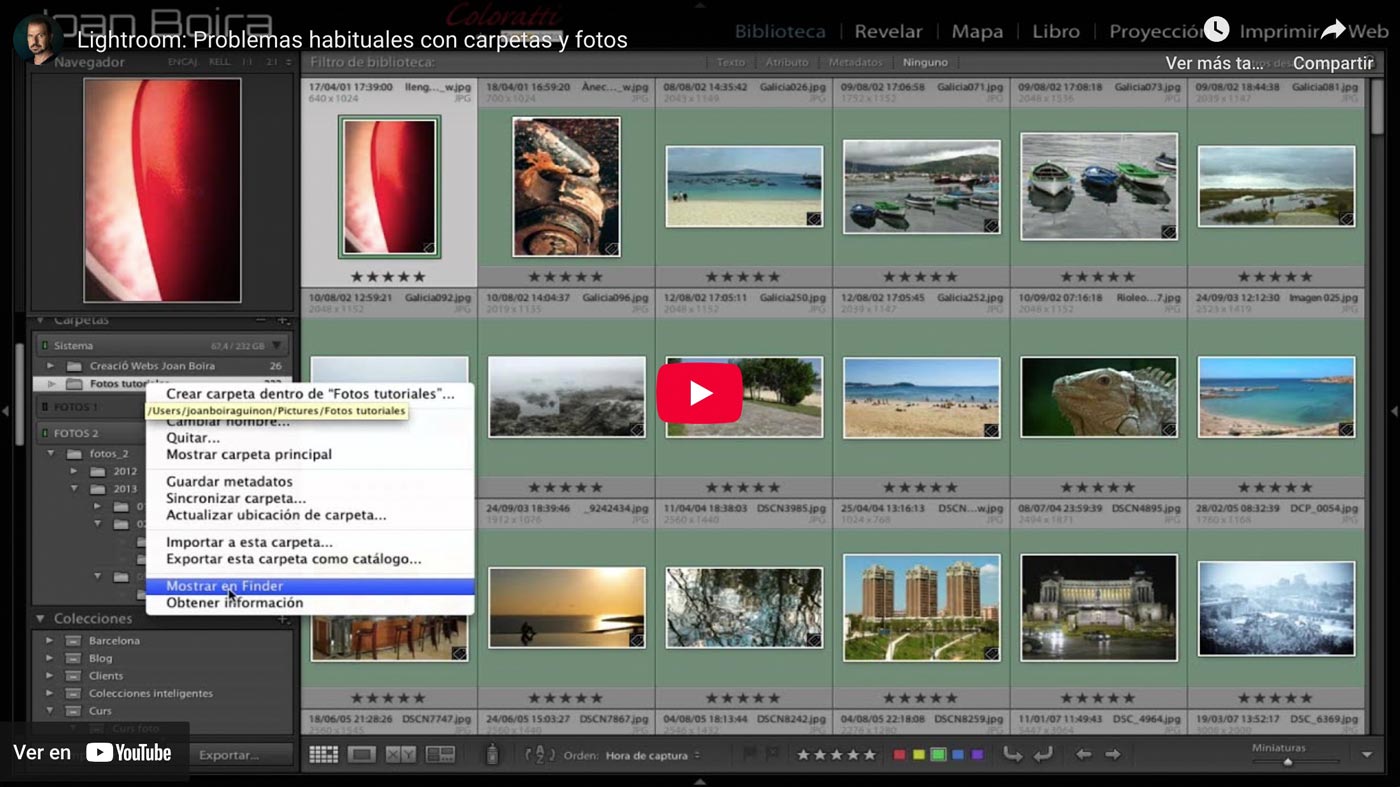Choose Crear carpeta dentro de Fotos tutoriales
This screenshot has height=787, width=1400.
[310, 394]
